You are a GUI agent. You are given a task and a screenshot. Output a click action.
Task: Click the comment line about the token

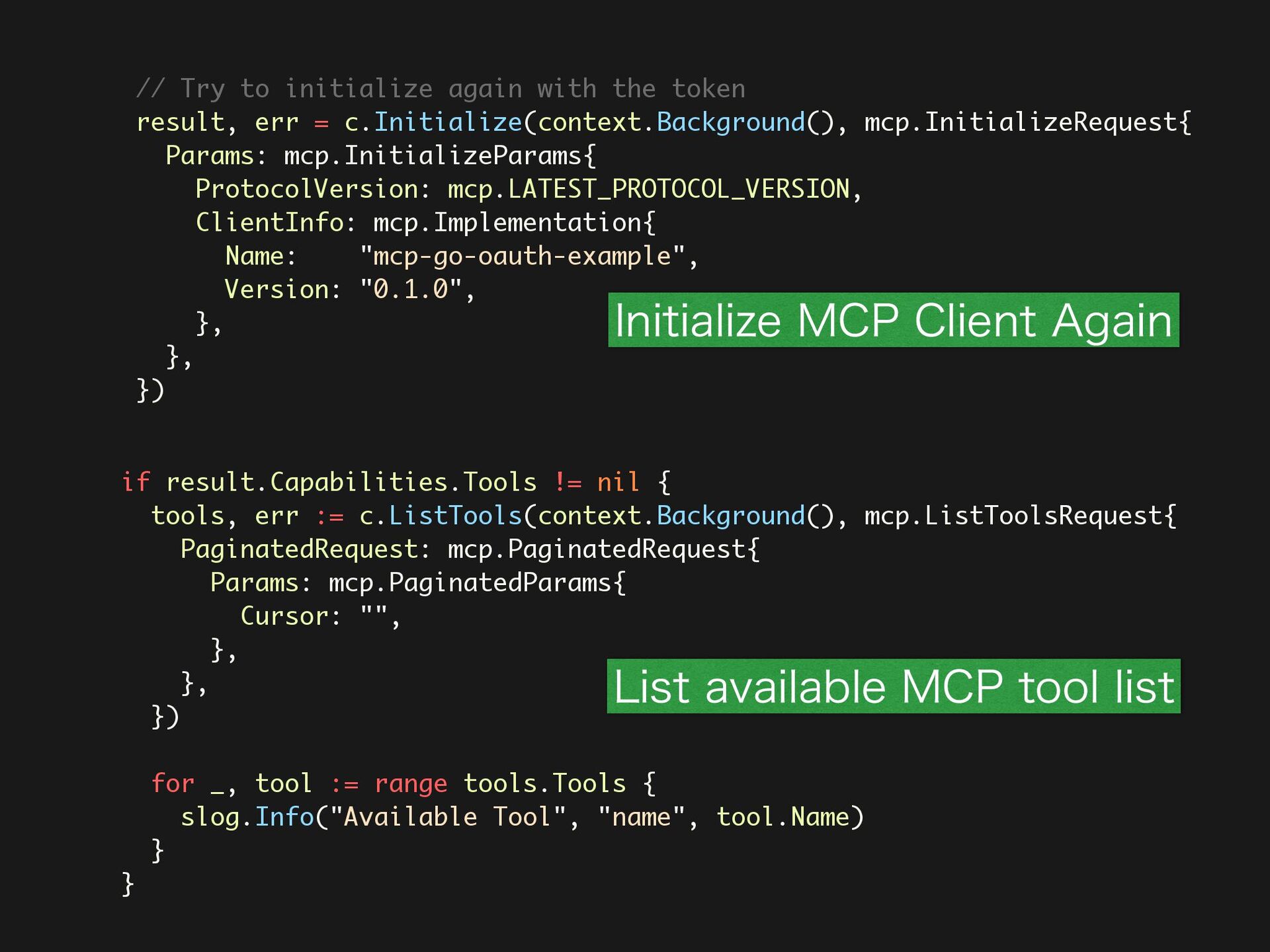441,89
